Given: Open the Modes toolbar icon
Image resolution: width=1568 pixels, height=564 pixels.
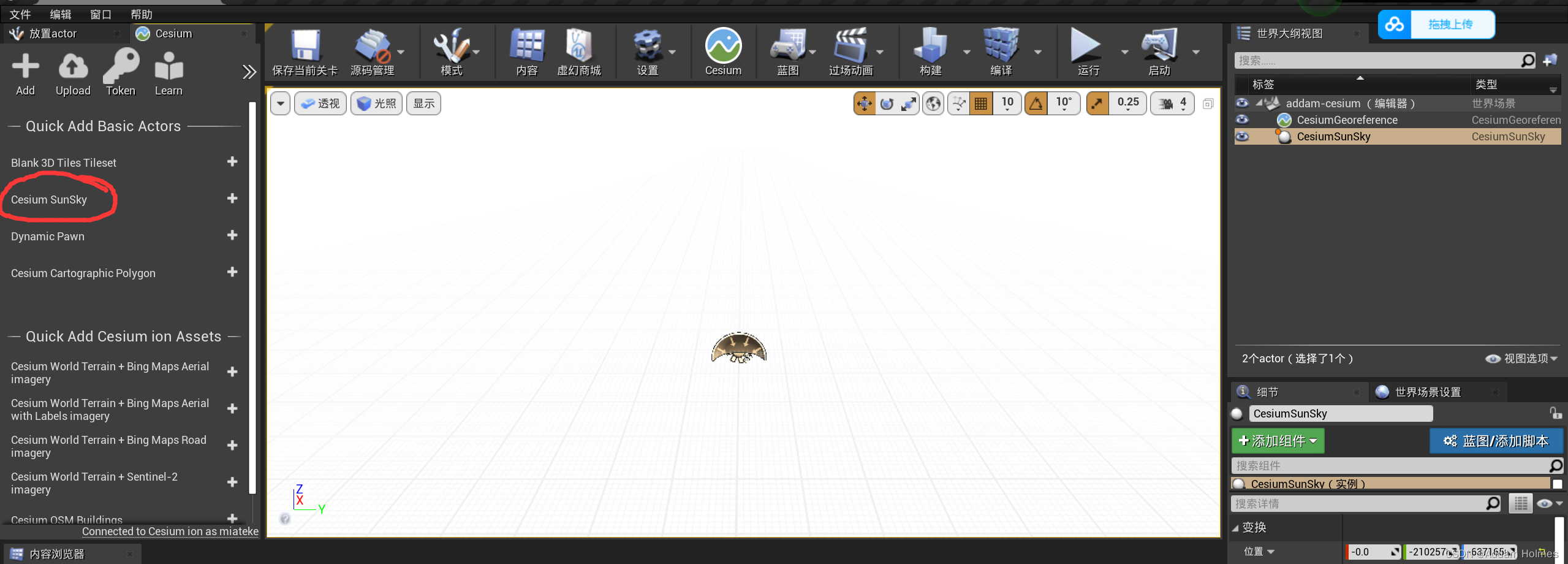Looking at the screenshot, I should coord(451,45).
